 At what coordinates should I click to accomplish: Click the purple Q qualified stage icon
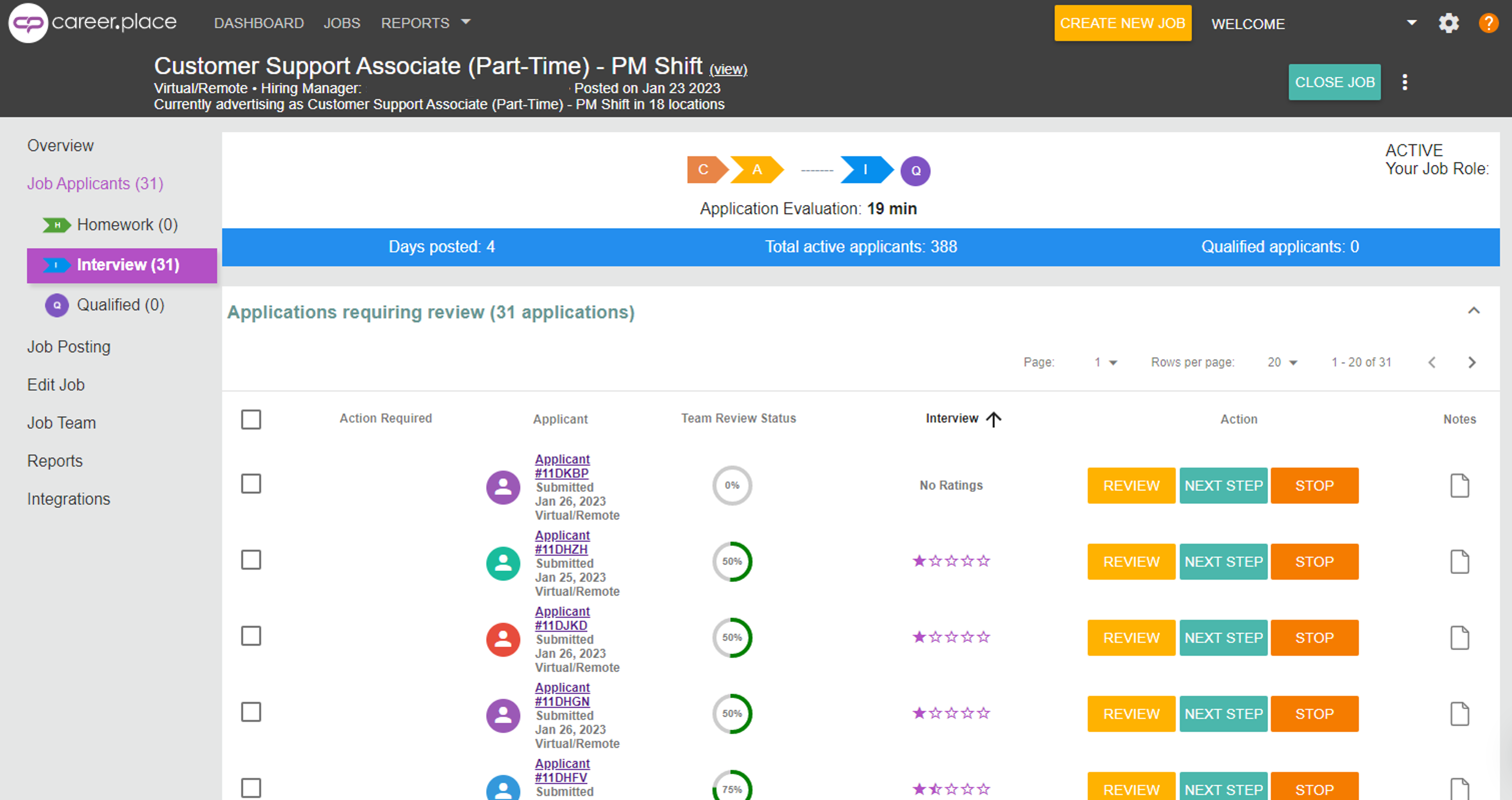(915, 171)
